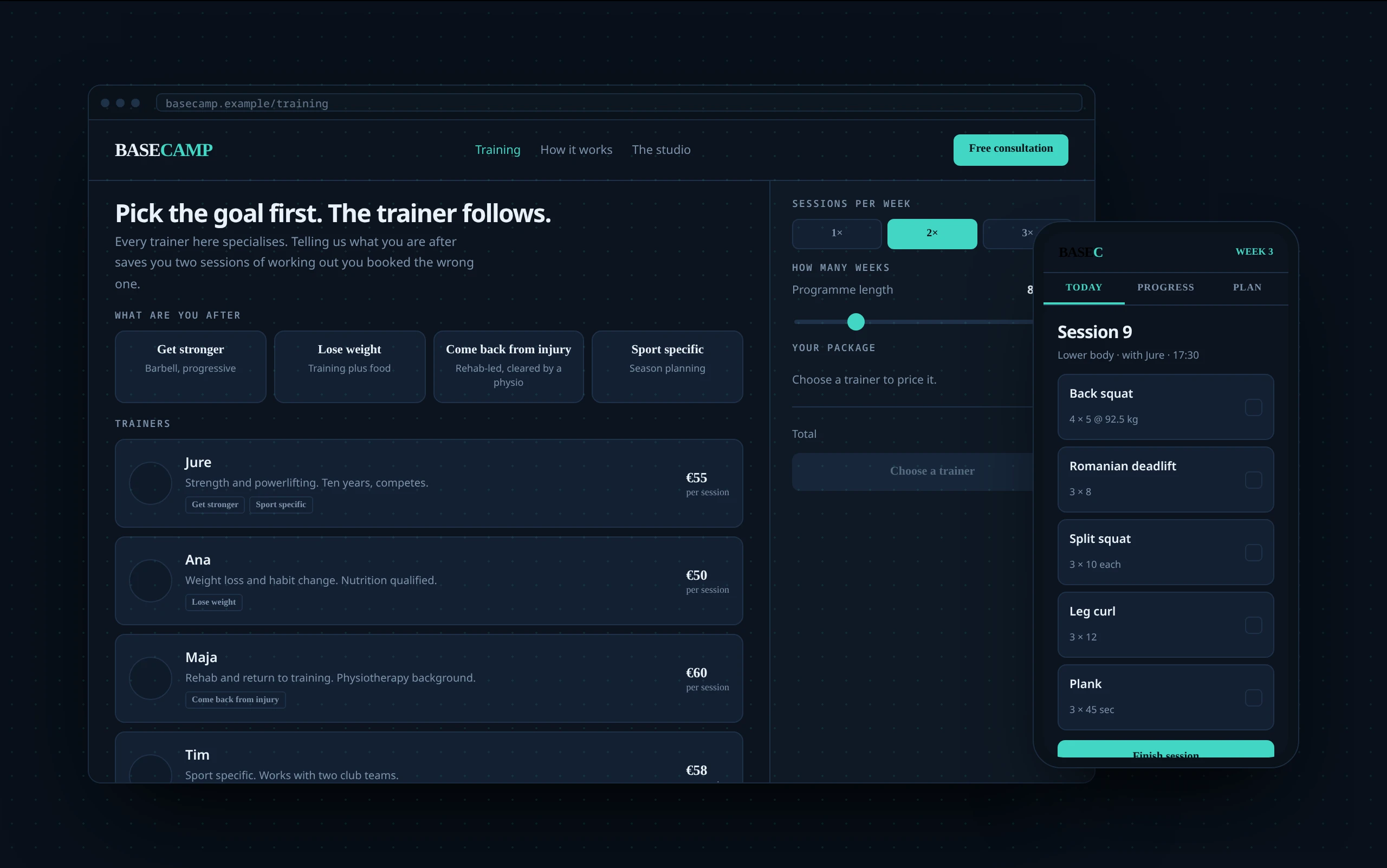Click the Sport specific tag on Jure
Image resolution: width=1387 pixels, height=868 pixels.
pos(281,504)
